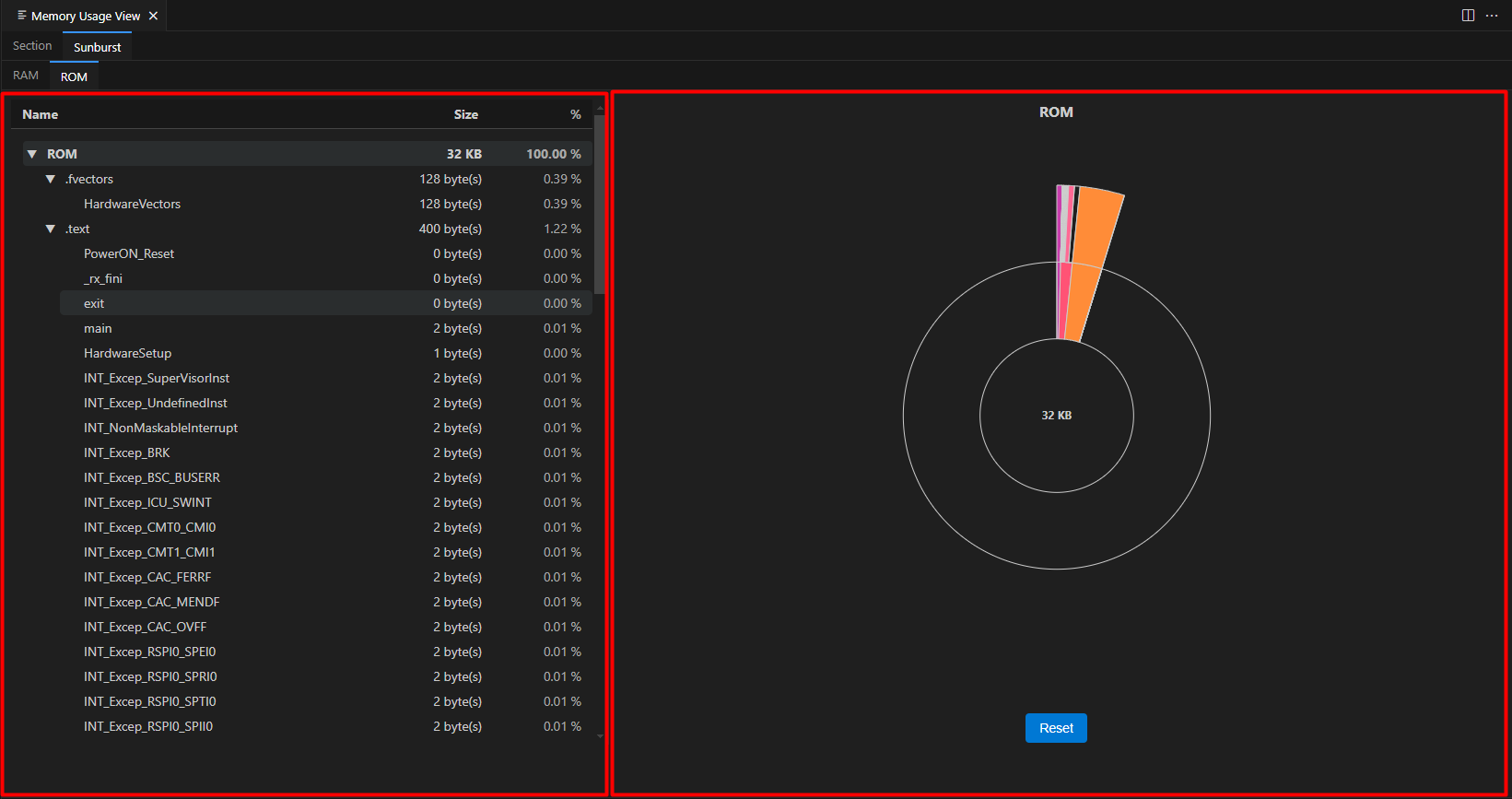Click the Memory Usage View tab icon

tap(22, 16)
